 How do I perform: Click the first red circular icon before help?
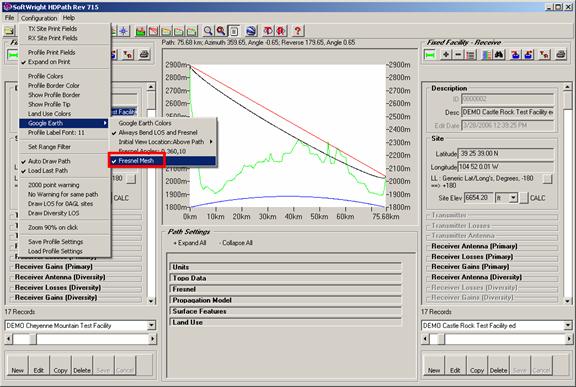pos(269,31)
